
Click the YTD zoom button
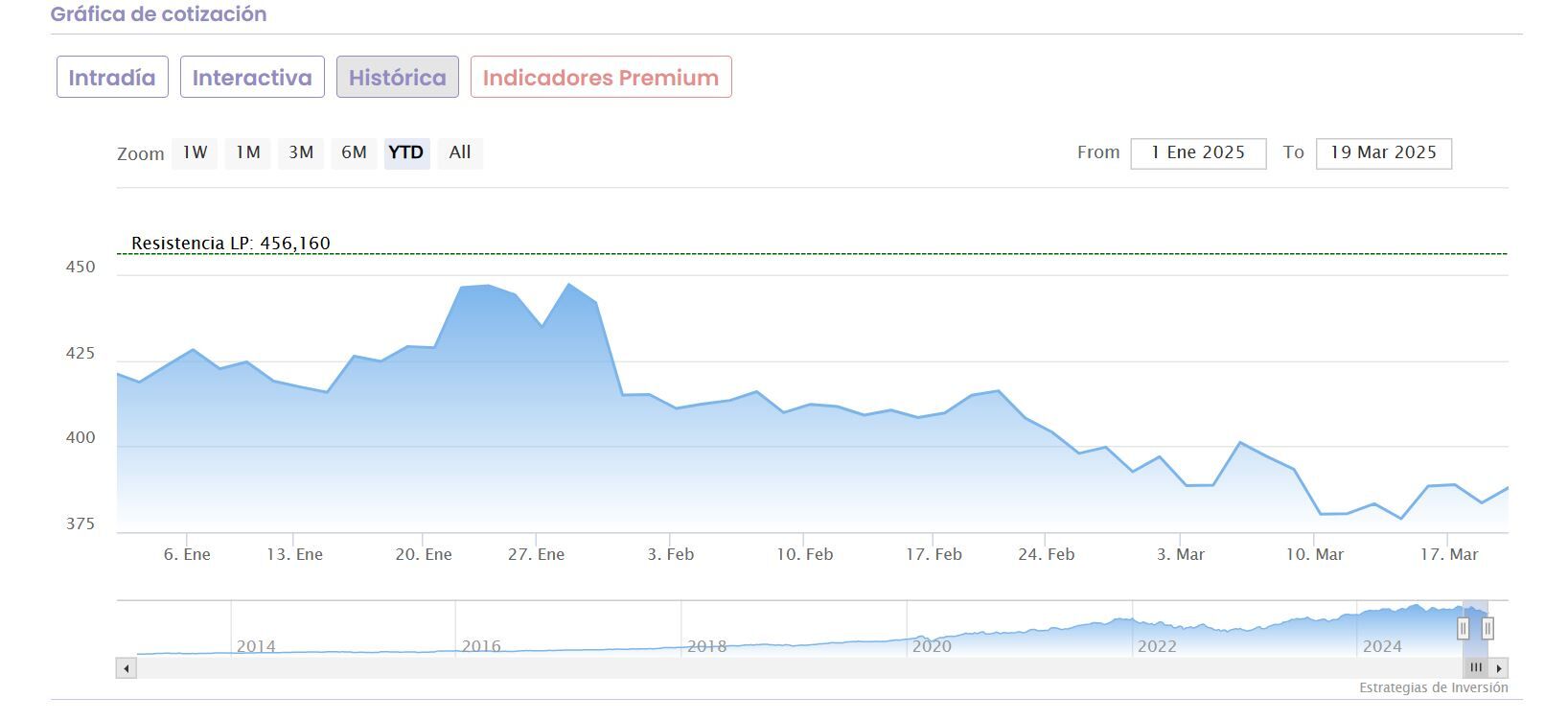406,152
